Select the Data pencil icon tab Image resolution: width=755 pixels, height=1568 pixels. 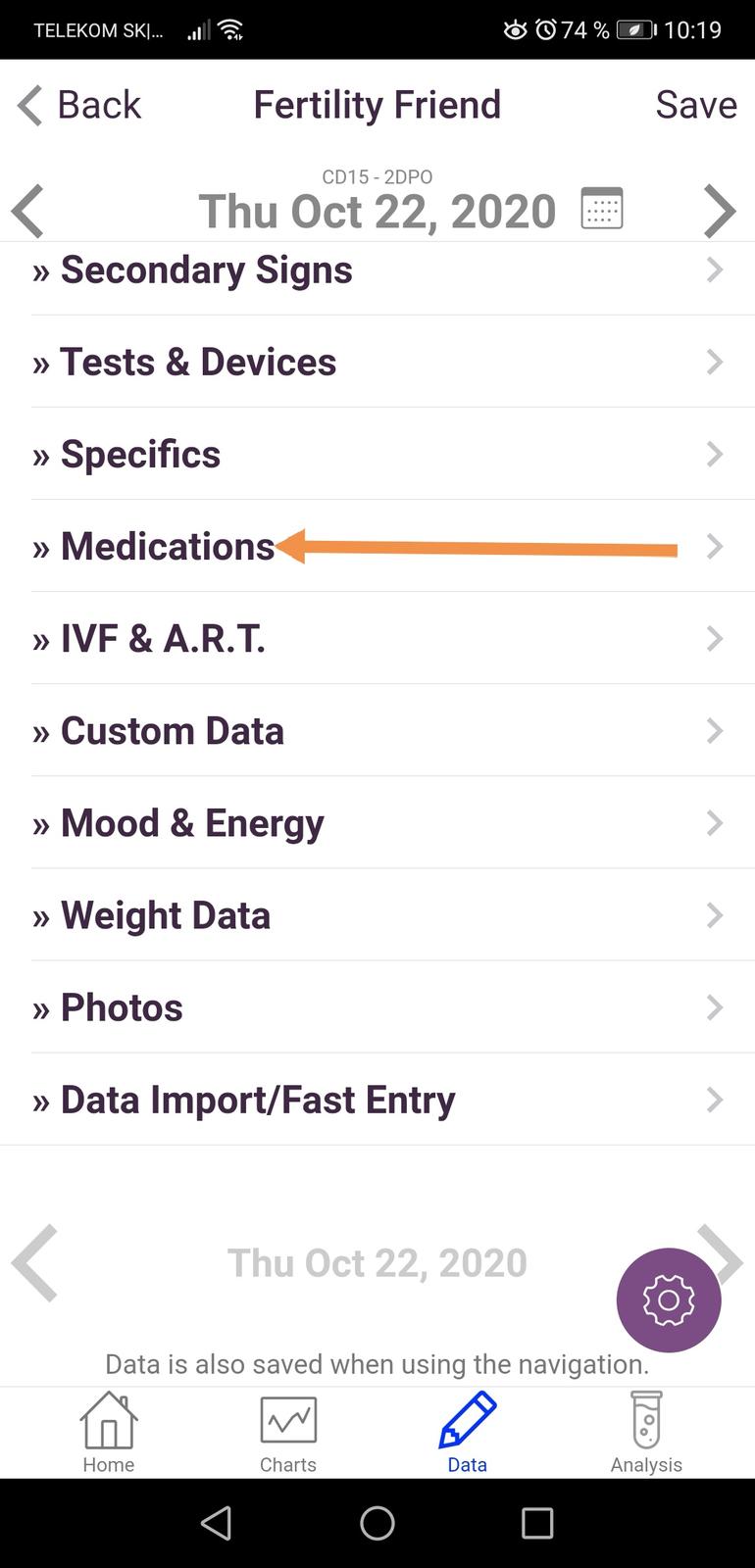point(468,1432)
